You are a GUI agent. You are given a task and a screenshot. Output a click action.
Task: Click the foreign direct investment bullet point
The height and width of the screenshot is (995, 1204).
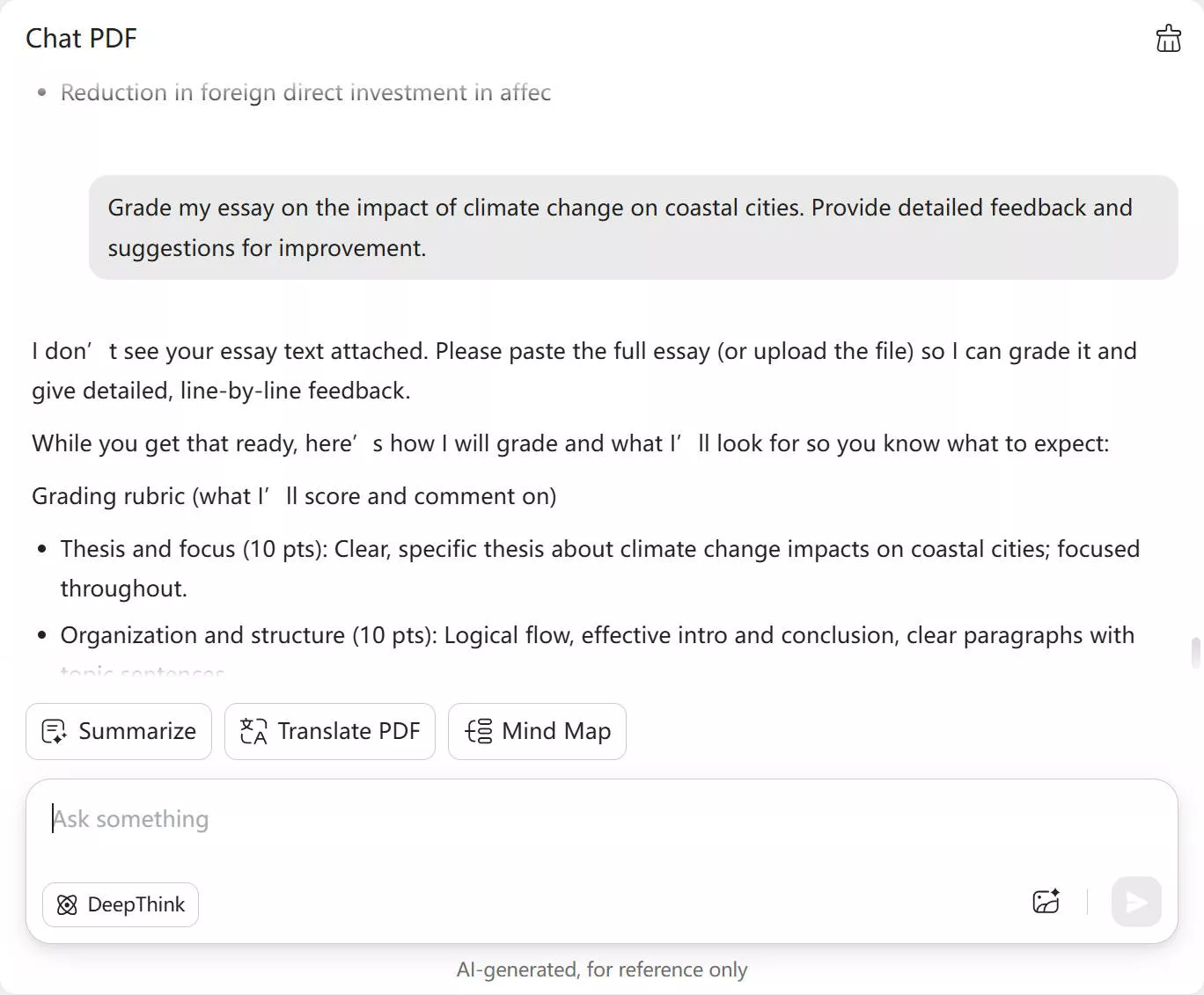tap(305, 91)
